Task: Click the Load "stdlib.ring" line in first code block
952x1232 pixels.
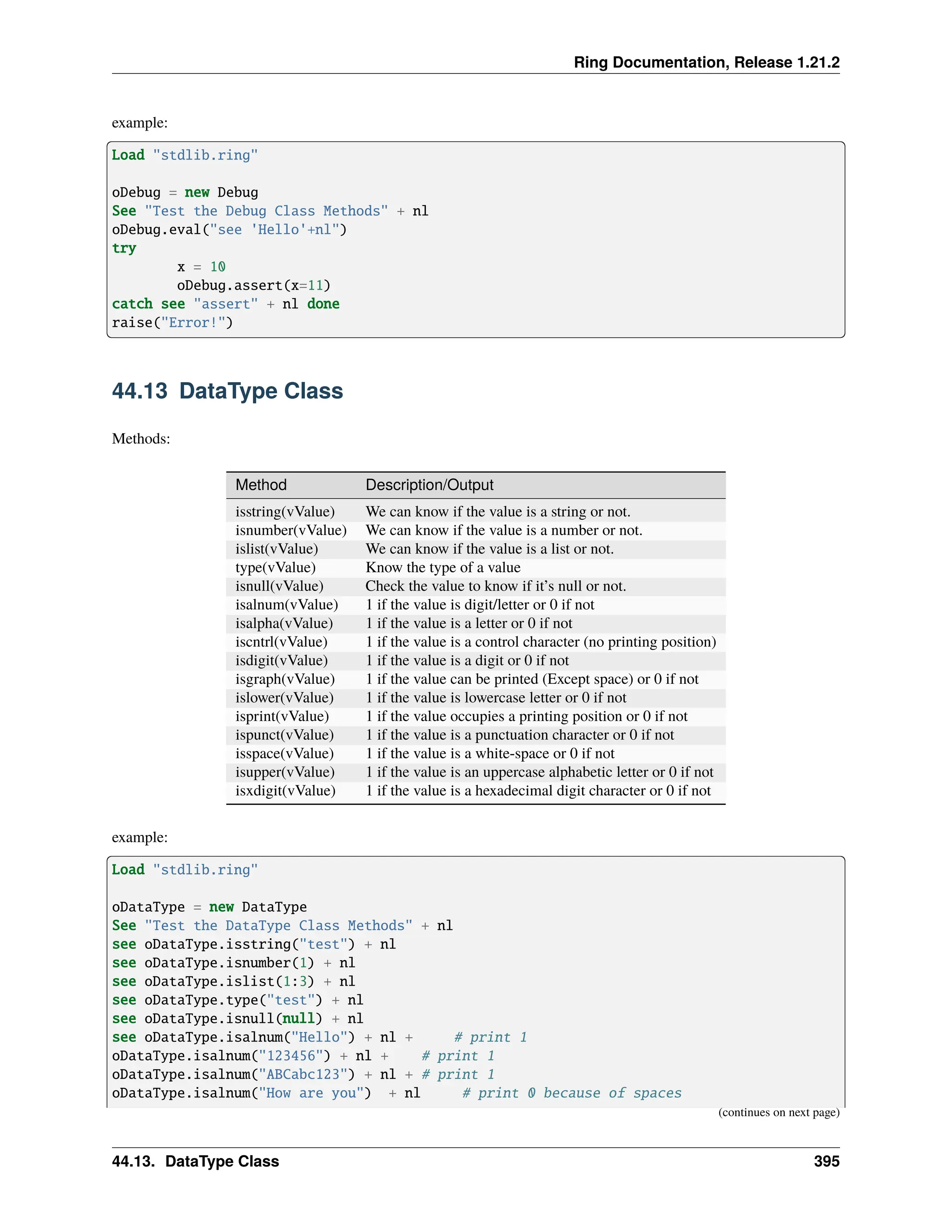Action: [185, 155]
